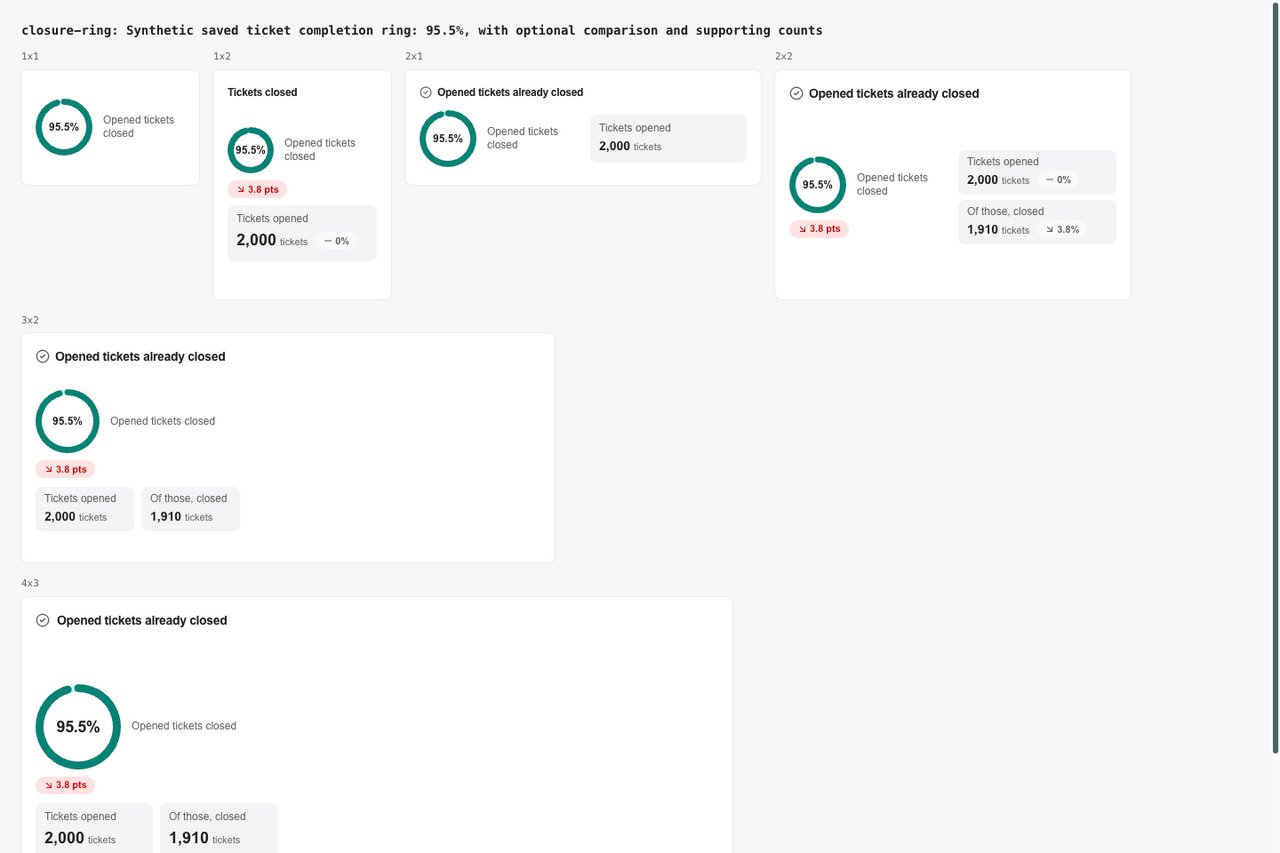Click the '2x1' size label
The width and height of the screenshot is (1280, 853).
pos(414,56)
